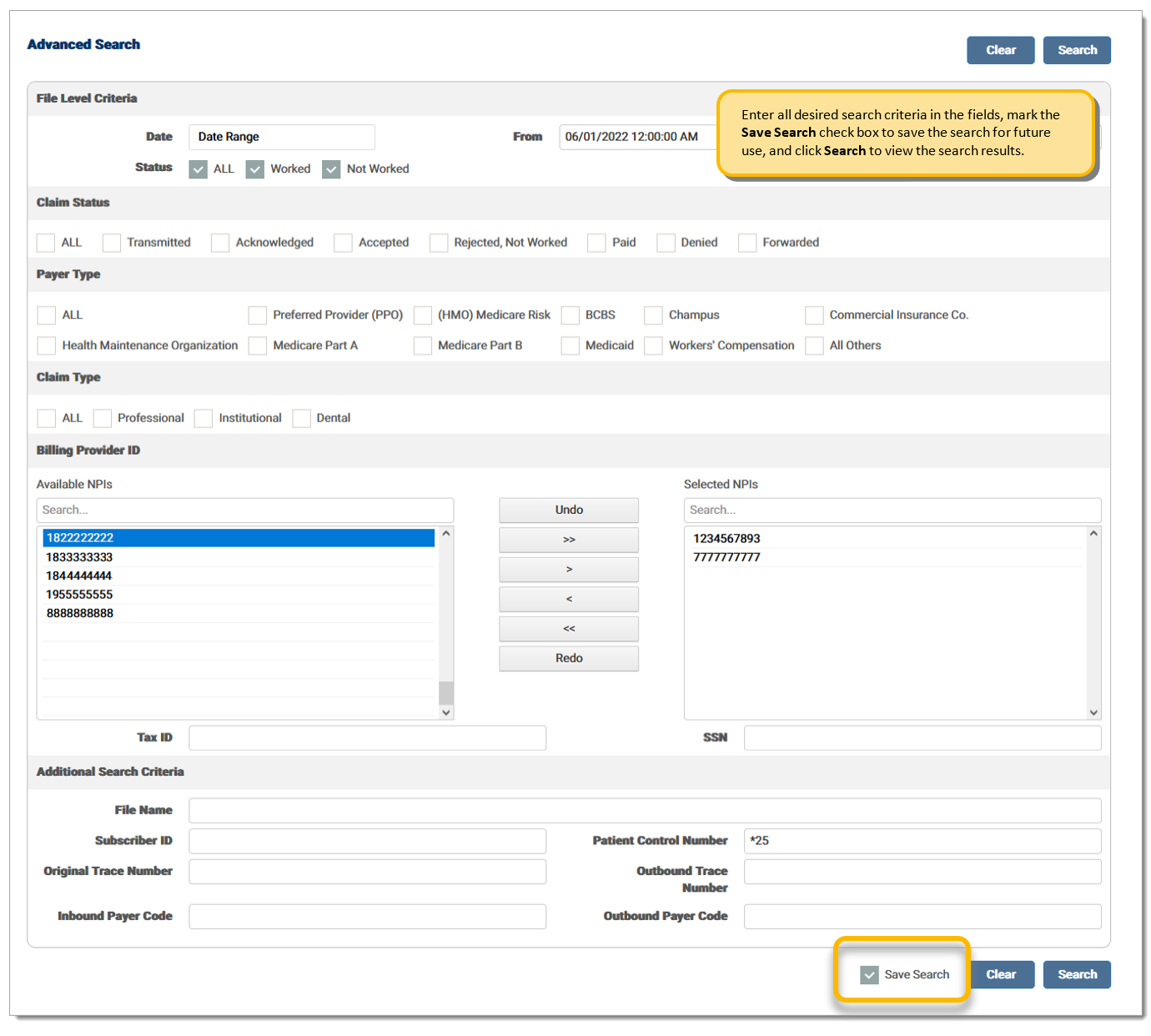Viewport: 1151px width, 1036px height.
Task: Click the Inbound Payer Code field
Action: [368, 917]
